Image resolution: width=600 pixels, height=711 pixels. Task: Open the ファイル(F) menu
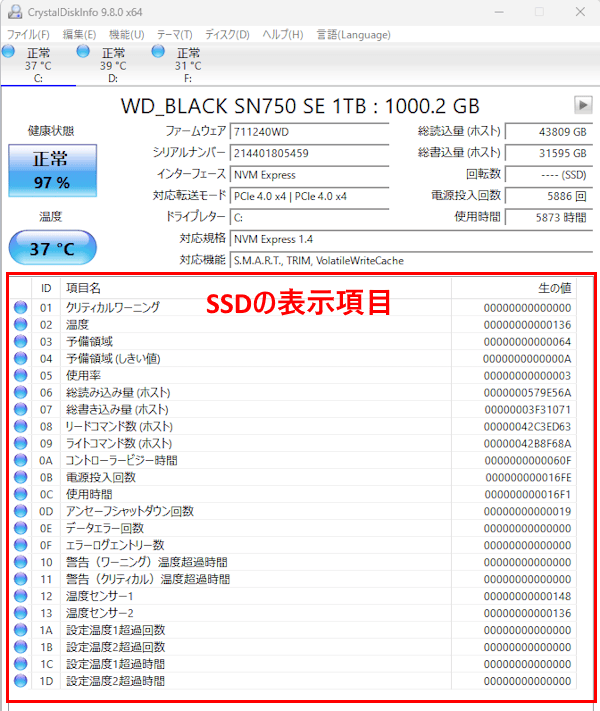pyautogui.click(x=28, y=35)
